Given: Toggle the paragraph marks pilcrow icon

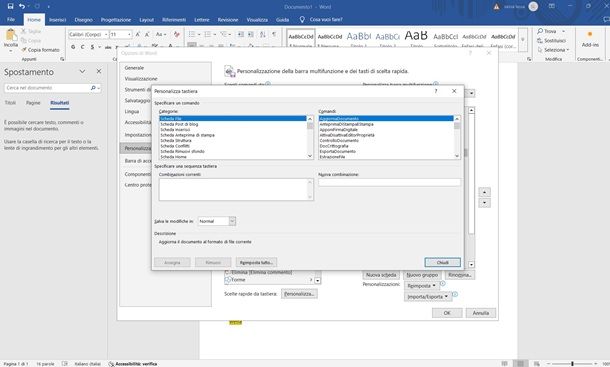Looking at the screenshot, I should click(274, 34).
